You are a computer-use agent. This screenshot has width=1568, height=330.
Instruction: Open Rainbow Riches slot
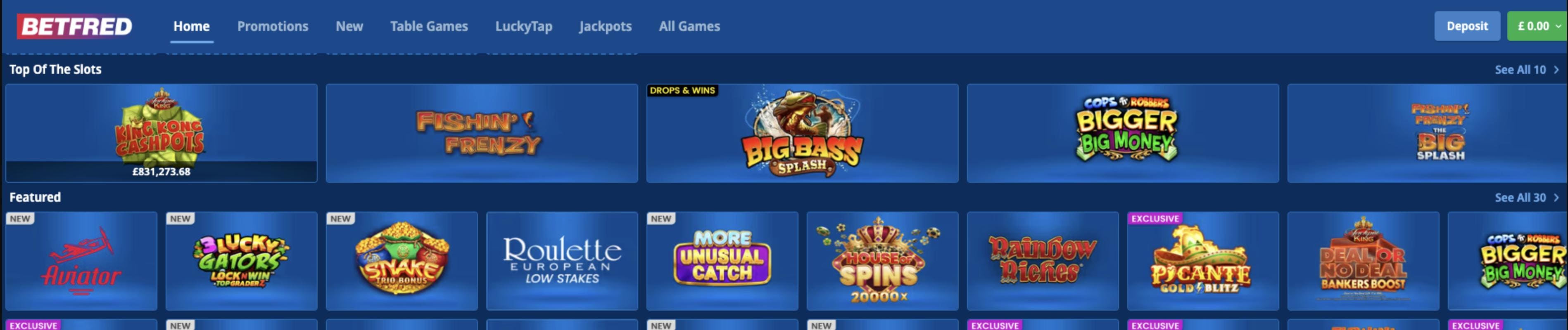coord(1043,261)
